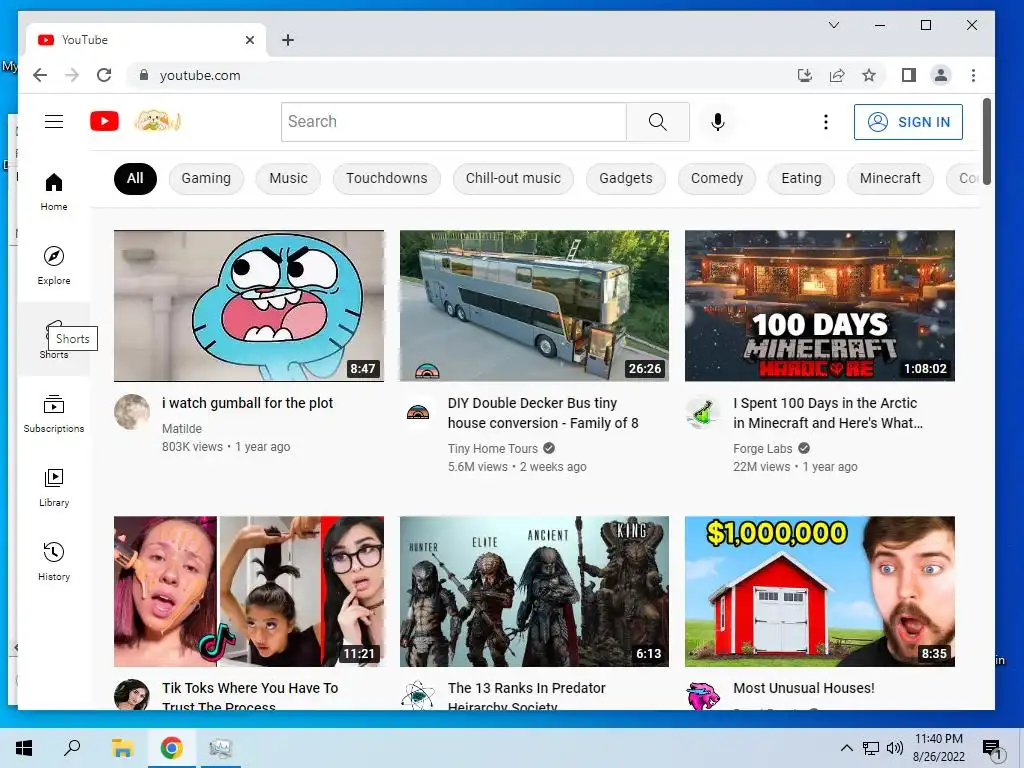The height and width of the screenshot is (768, 1024).
Task: Select the Minecraft filter chip
Action: [890, 178]
